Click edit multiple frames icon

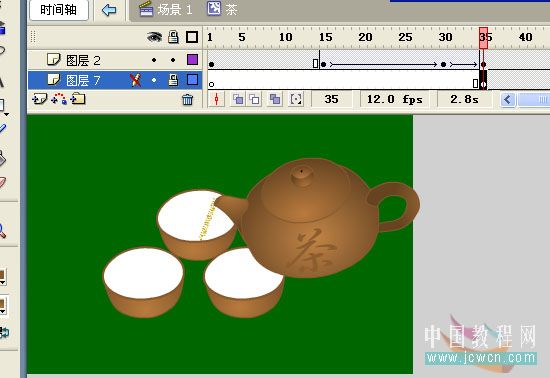point(275,100)
